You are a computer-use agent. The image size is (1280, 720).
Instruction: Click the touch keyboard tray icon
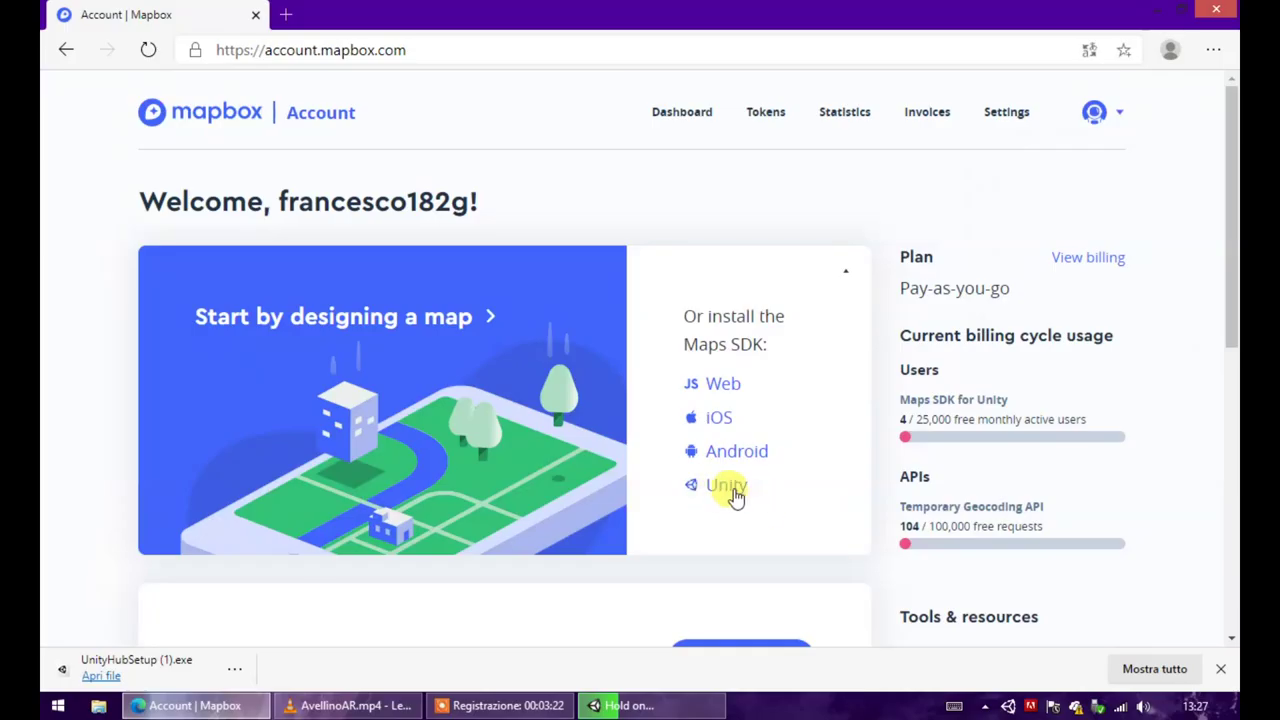[x=954, y=706]
